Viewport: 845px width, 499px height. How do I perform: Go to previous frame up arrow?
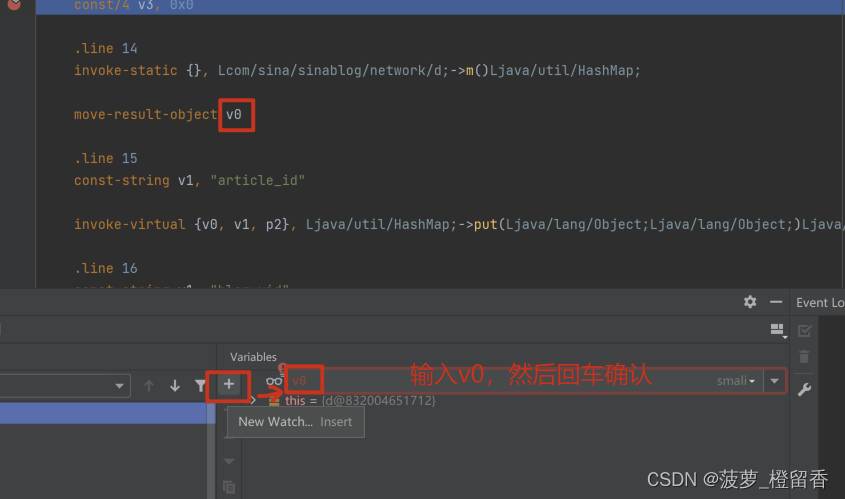click(x=149, y=385)
